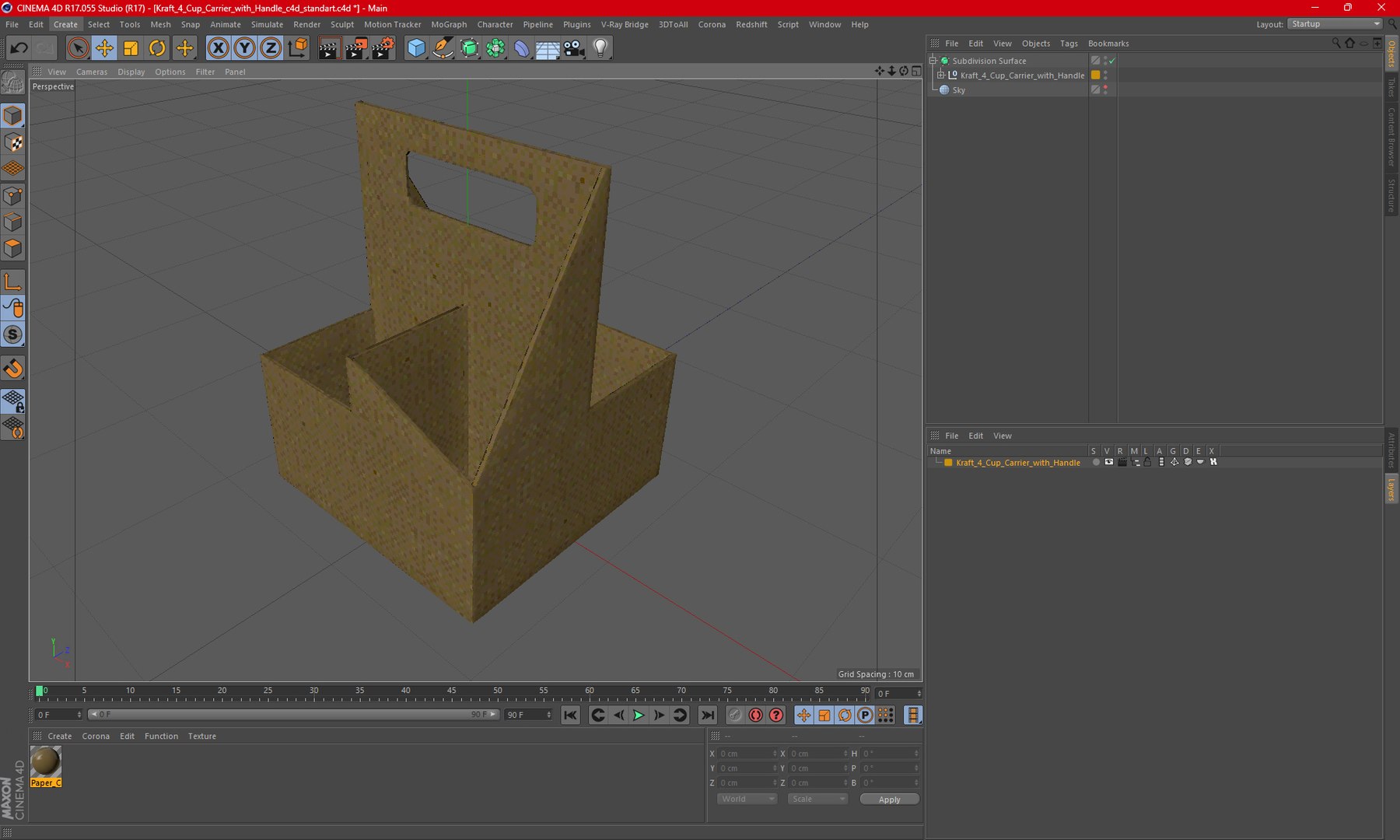Toggle Z axis lock

pyautogui.click(x=271, y=48)
